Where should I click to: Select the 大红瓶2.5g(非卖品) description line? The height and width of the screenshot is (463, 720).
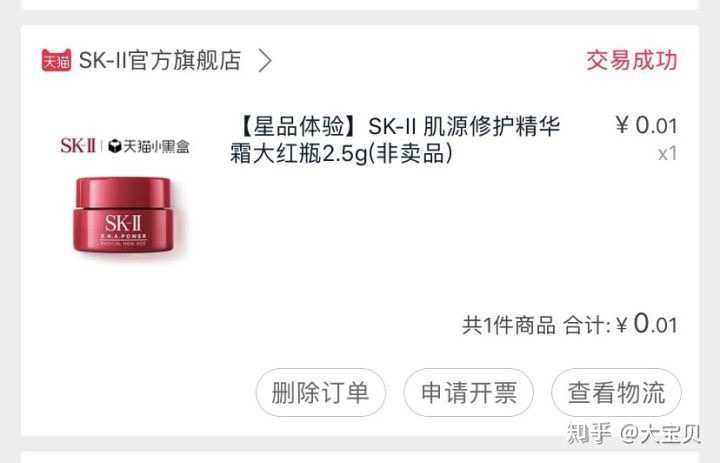(341, 153)
